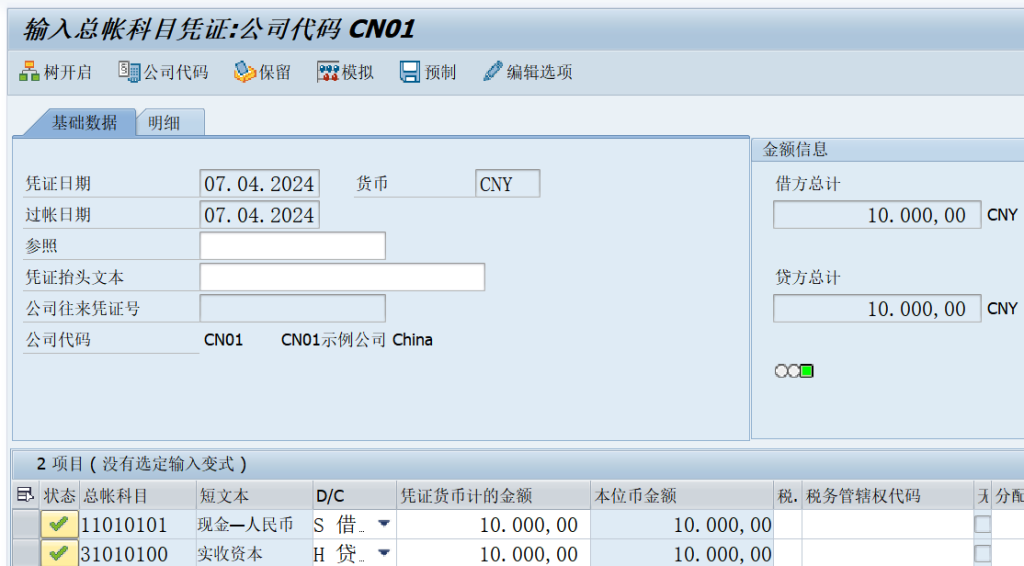Click the 本位币金额 column header

tap(682, 495)
